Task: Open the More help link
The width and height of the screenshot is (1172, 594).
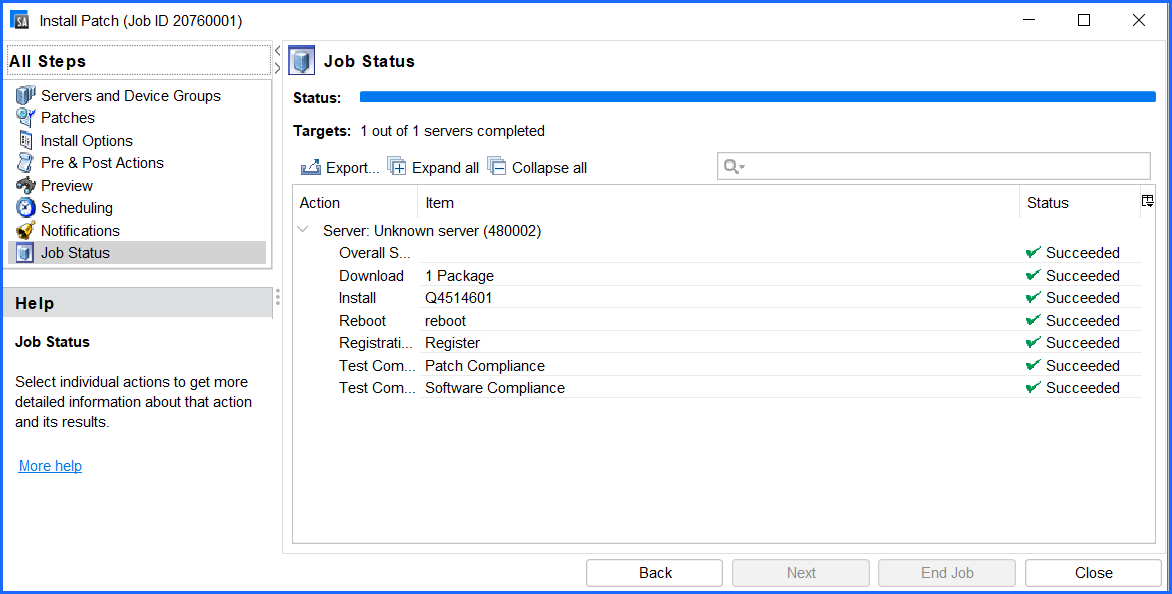Action: click(49, 465)
